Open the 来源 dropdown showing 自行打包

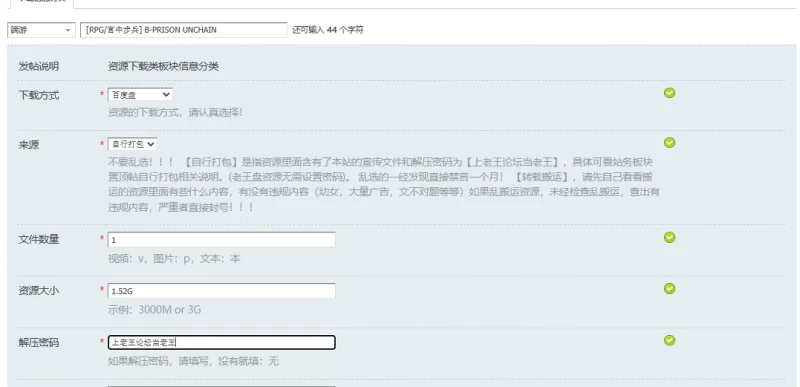coord(133,144)
